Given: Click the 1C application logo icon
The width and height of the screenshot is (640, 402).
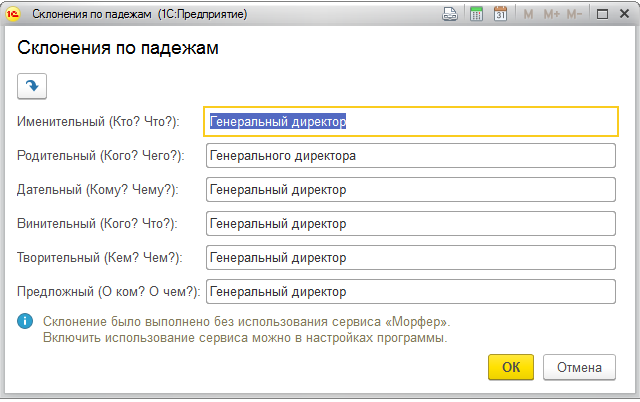Looking at the screenshot, I should (x=13, y=14).
